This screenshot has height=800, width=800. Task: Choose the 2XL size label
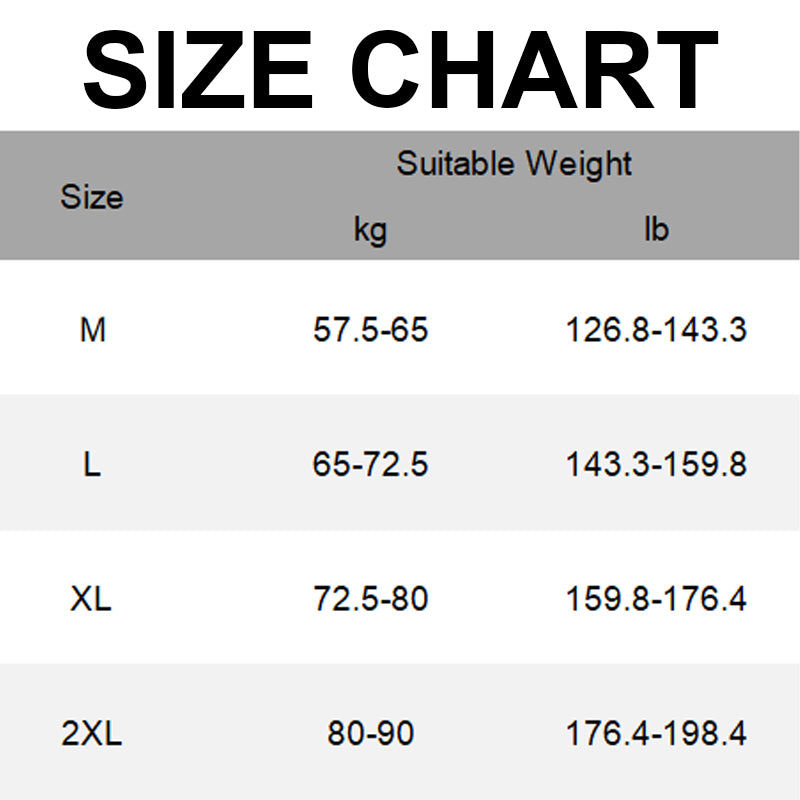(92, 734)
